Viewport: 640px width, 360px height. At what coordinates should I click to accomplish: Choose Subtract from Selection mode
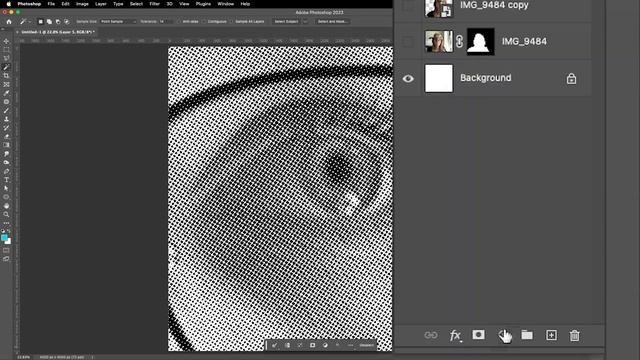tap(58, 22)
